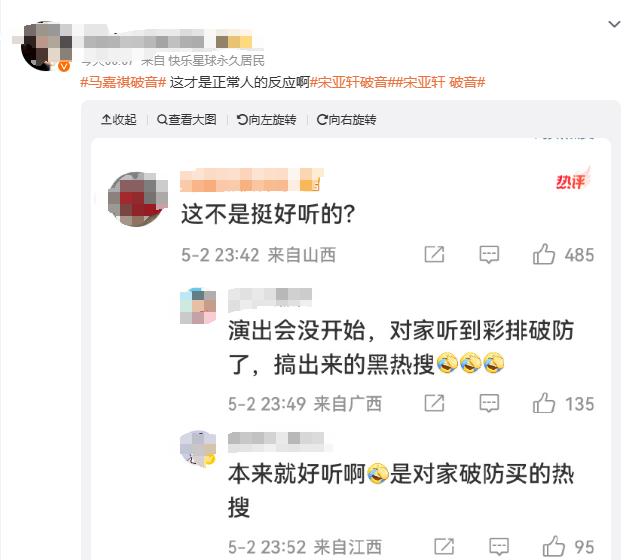Open the poster's profile avatar
This screenshot has height=560, width=624.
(x=45, y=46)
